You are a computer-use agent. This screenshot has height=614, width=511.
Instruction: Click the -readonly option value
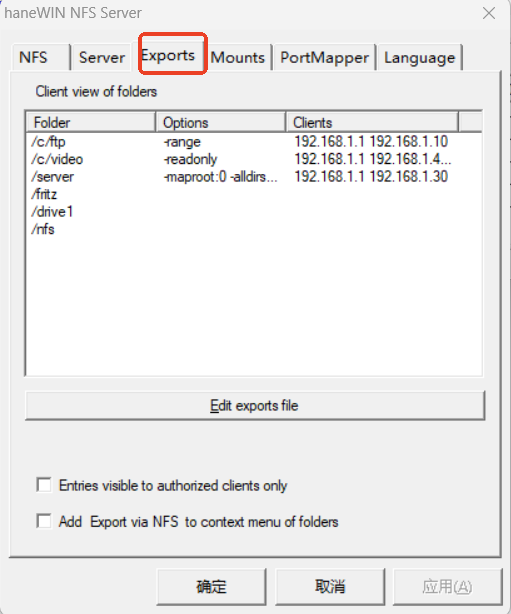point(190,159)
